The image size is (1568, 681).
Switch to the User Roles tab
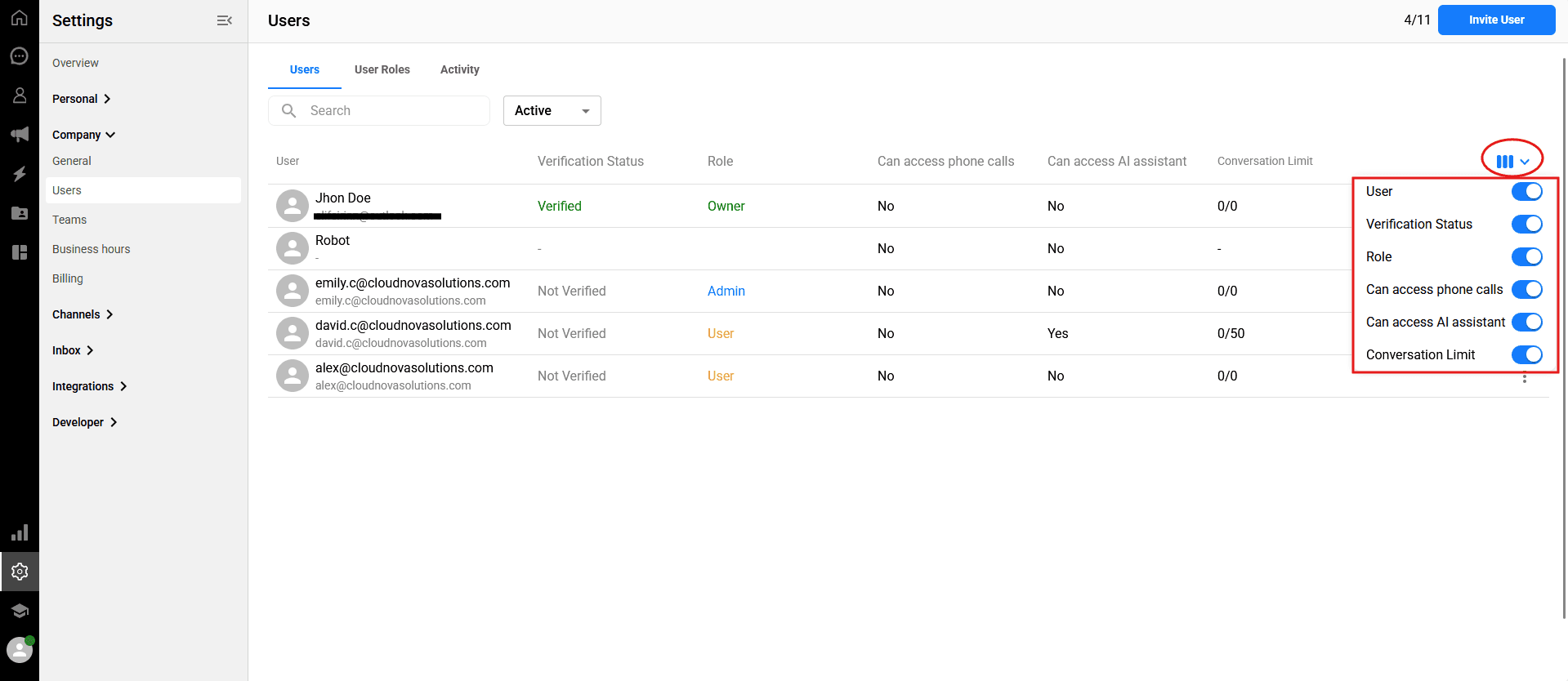pyautogui.click(x=382, y=69)
